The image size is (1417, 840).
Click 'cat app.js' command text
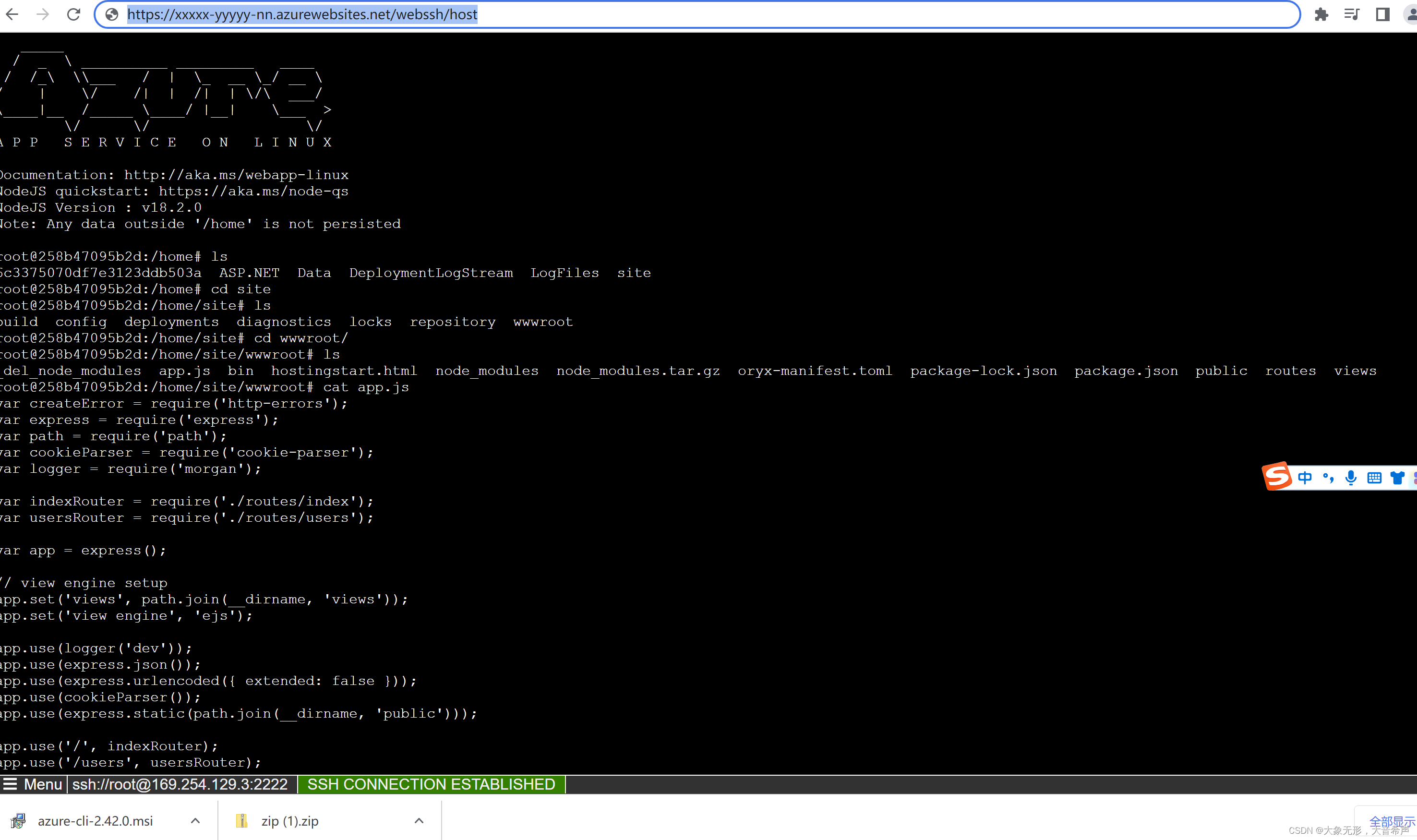(x=366, y=387)
